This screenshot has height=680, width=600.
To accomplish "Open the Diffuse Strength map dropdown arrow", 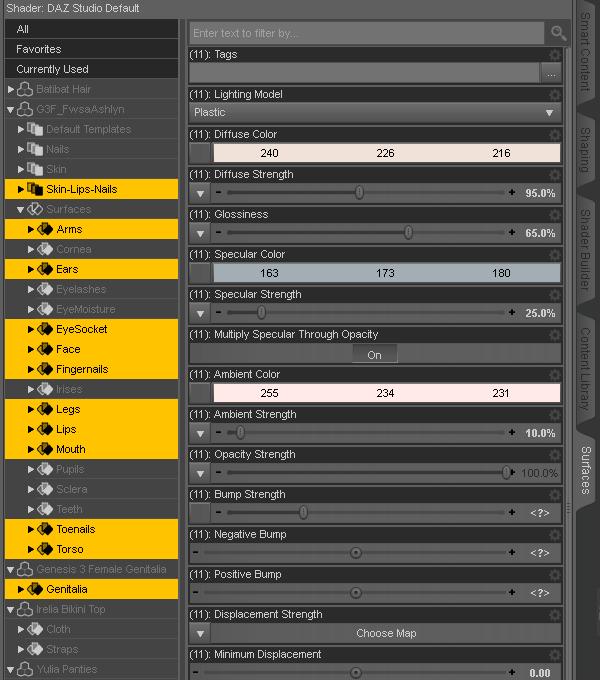I will tap(200, 193).
